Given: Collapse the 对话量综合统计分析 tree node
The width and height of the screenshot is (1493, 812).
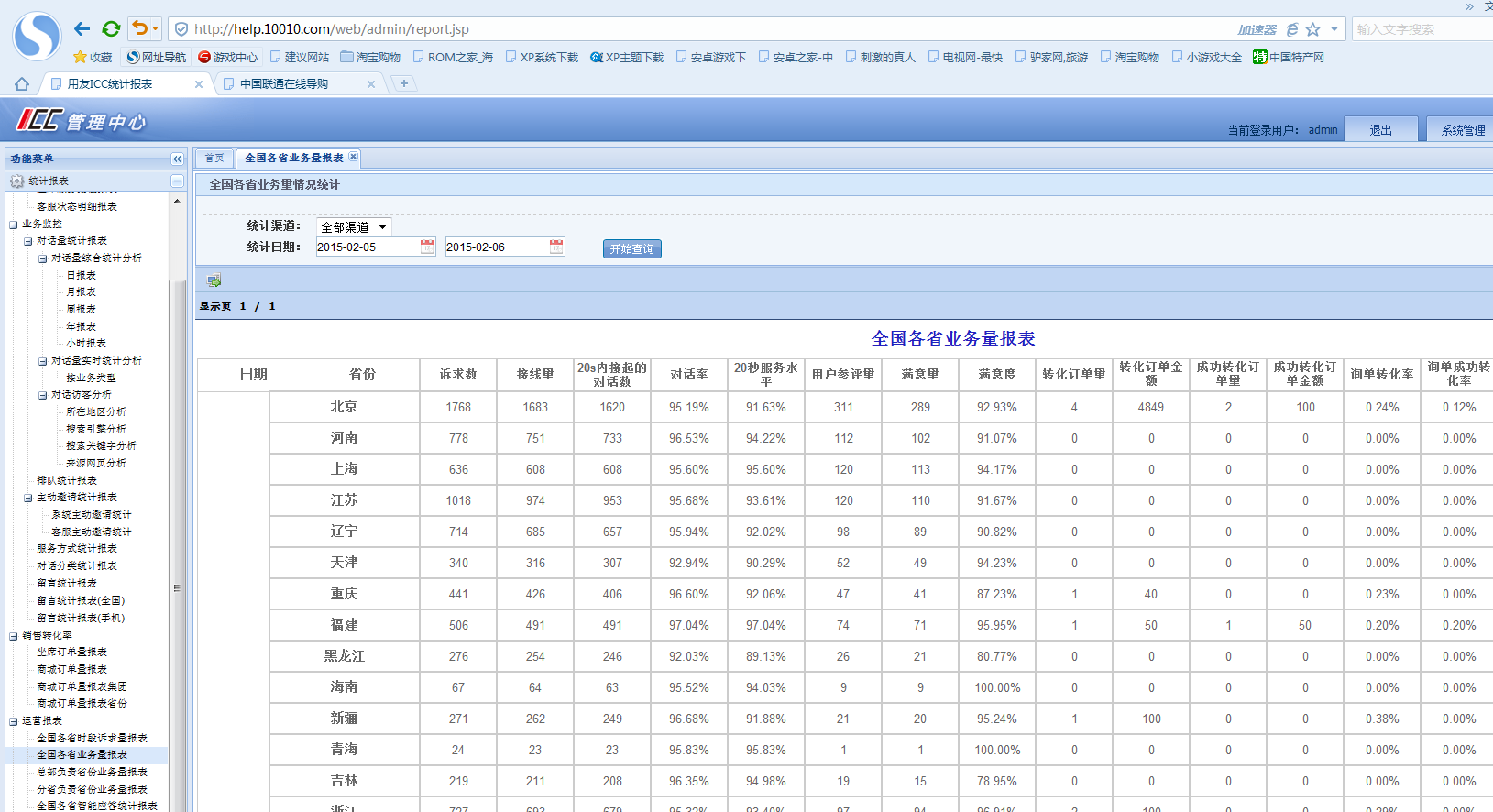Looking at the screenshot, I should (43, 258).
